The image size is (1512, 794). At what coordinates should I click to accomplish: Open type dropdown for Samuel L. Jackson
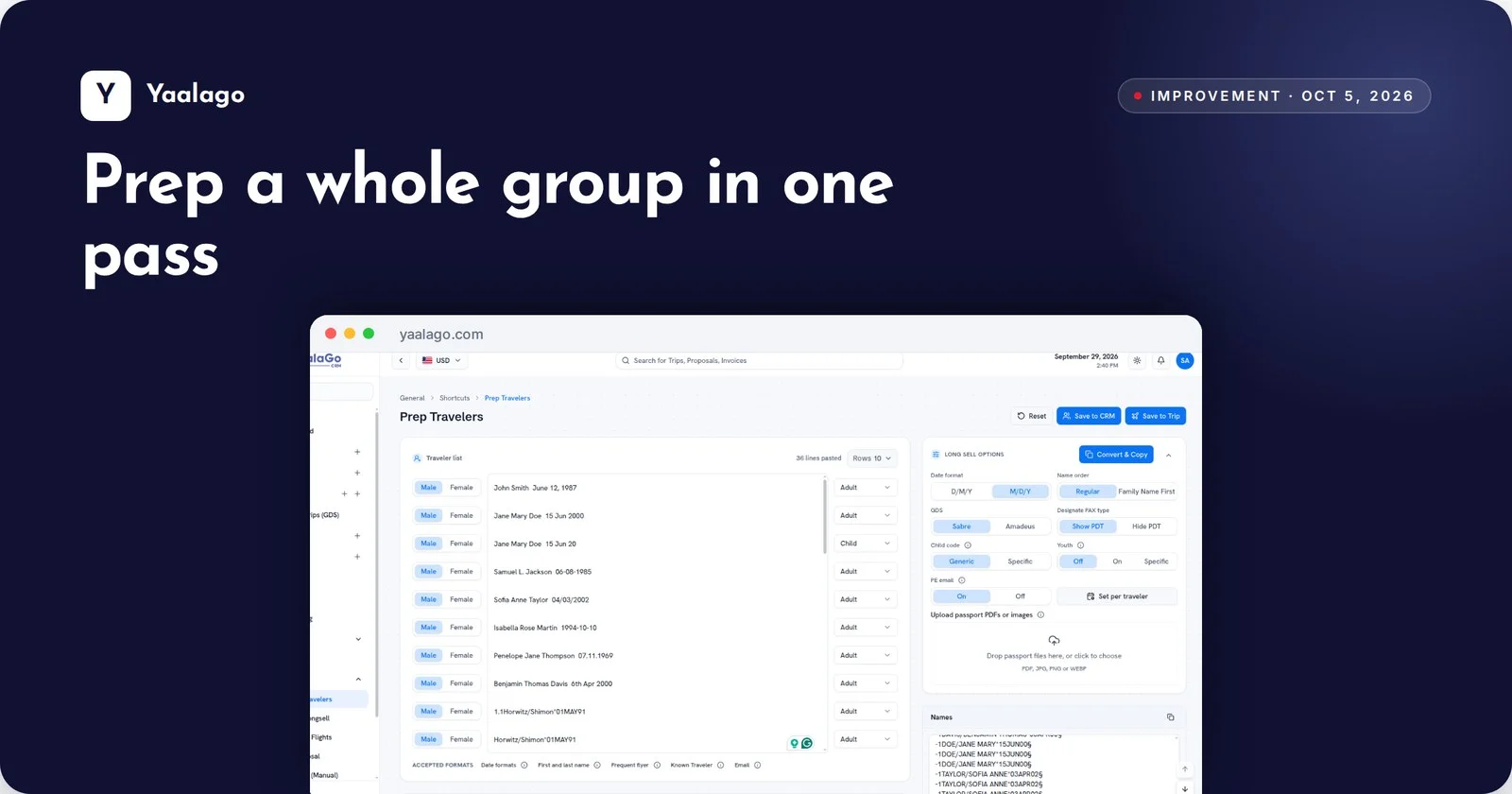866,572
